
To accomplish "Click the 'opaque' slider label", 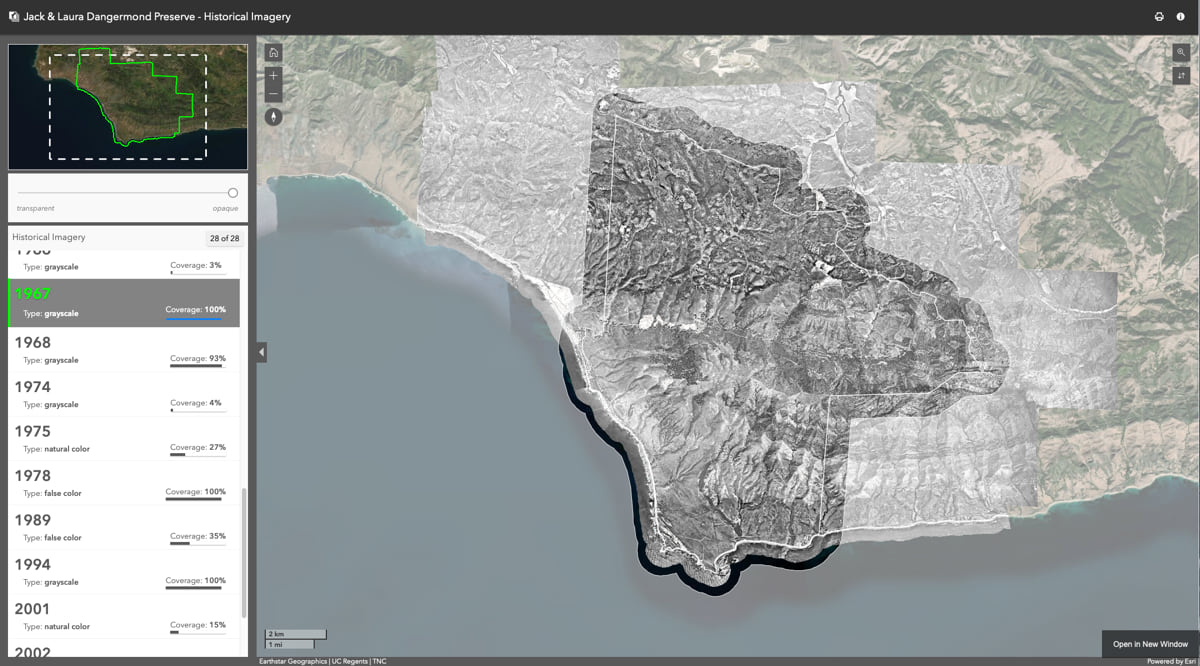I will (x=225, y=208).
